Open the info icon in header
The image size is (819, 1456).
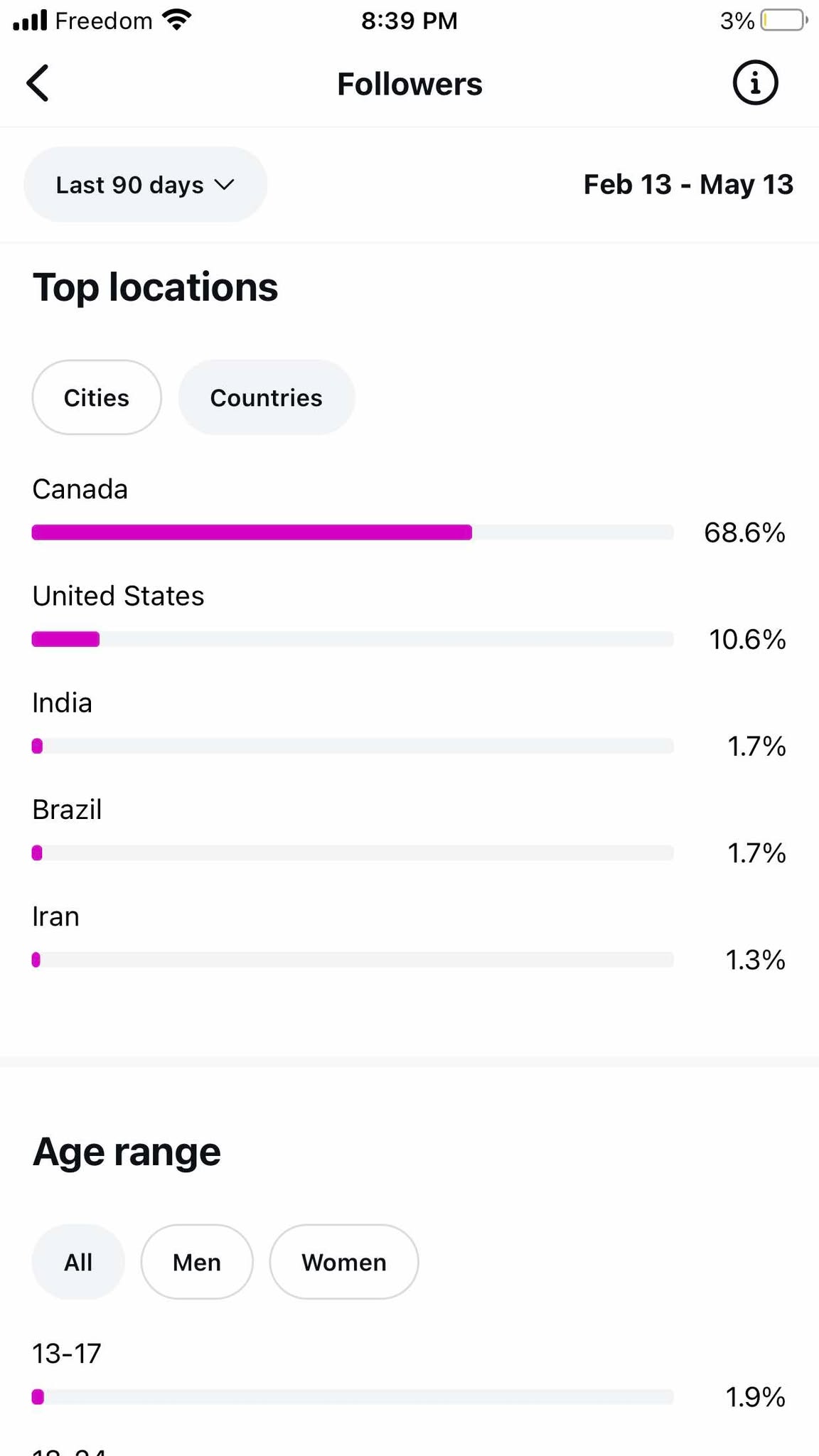[x=755, y=82]
